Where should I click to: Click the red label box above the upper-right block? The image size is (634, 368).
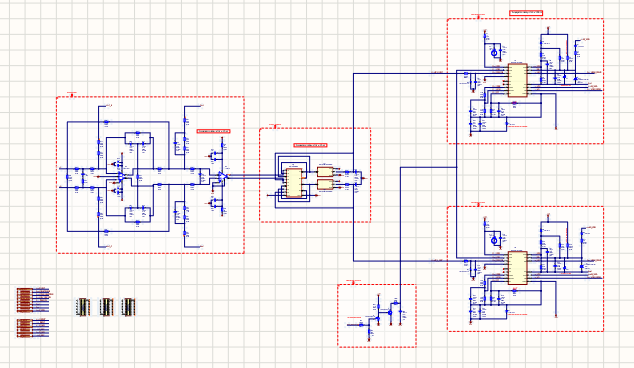[x=526, y=13]
